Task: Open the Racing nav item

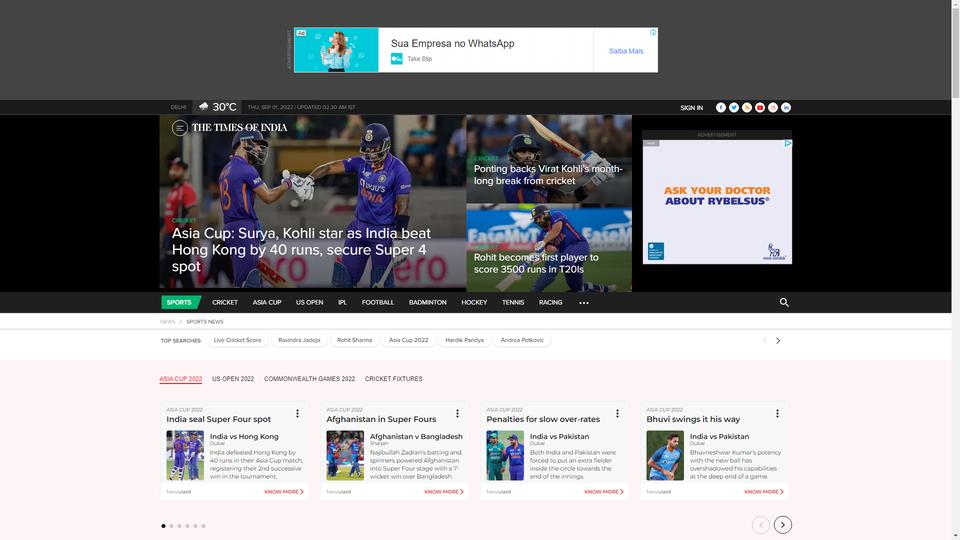Action: 550,302
